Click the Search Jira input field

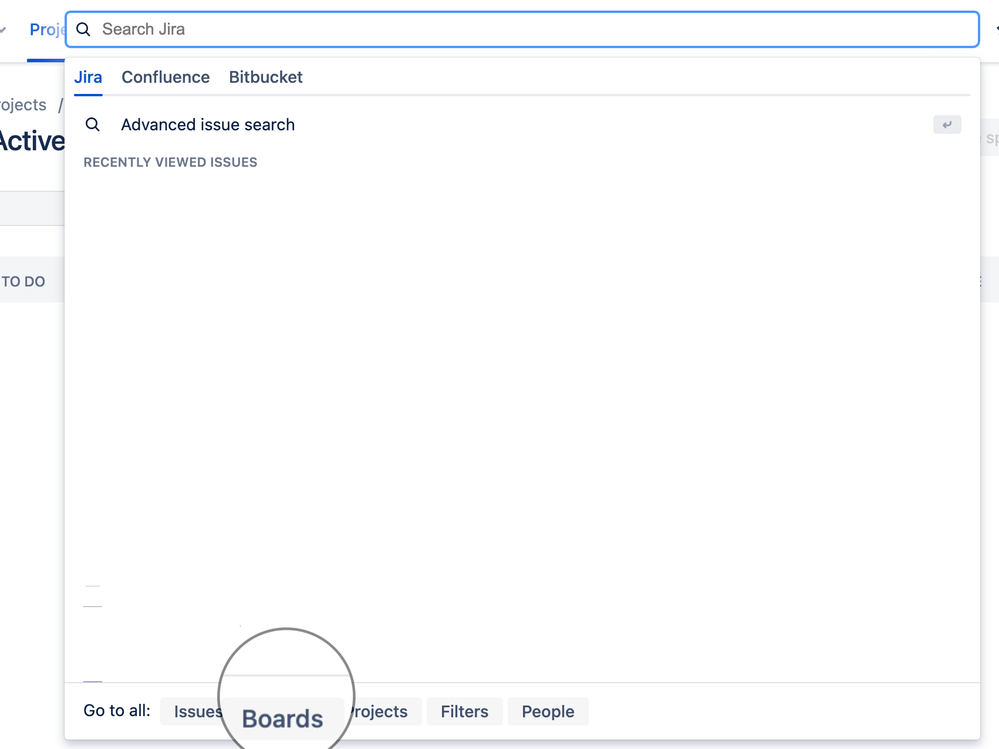tap(522, 29)
